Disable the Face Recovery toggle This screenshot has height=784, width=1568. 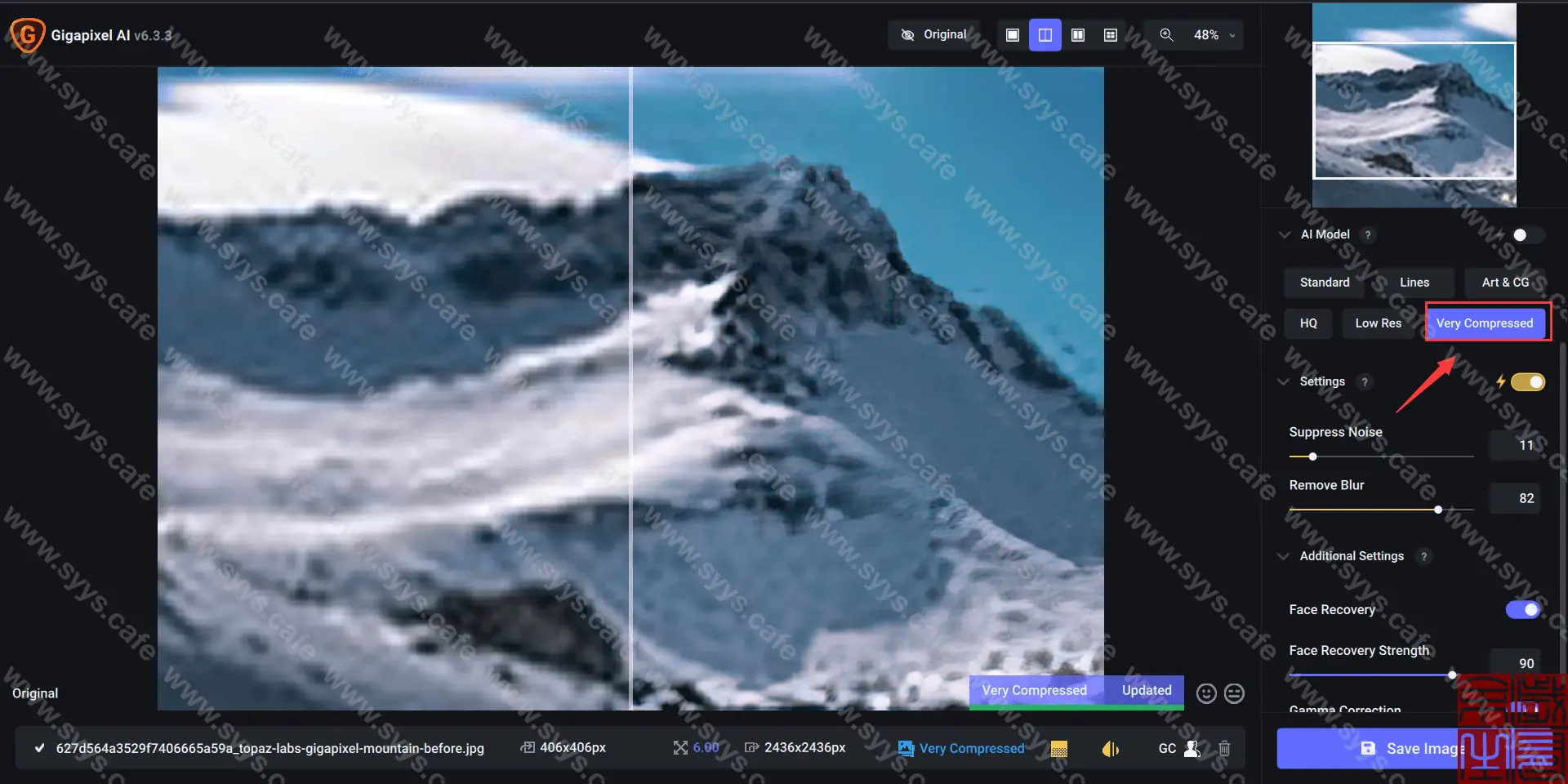tap(1524, 609)
